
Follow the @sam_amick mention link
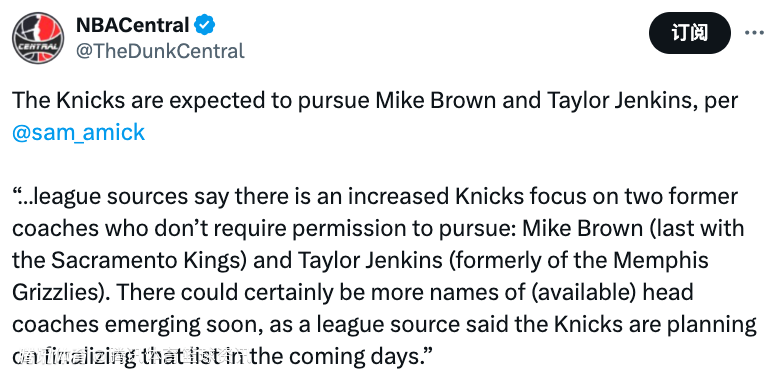[78, 132]
